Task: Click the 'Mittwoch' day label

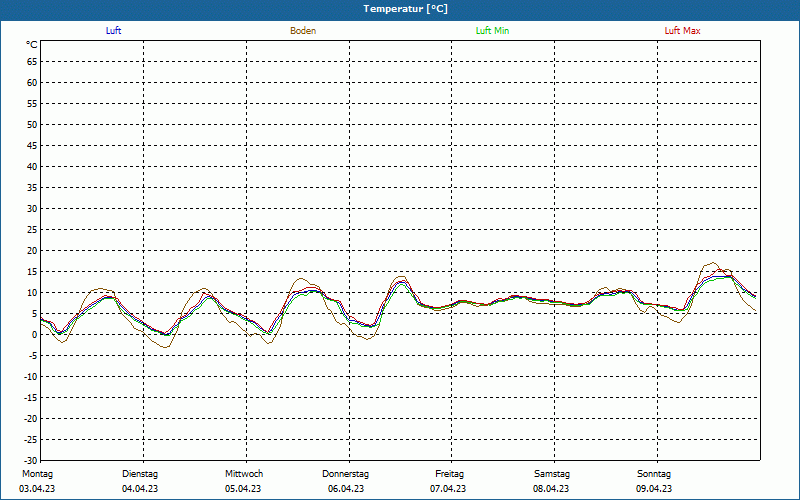Action: click(244, 474)
